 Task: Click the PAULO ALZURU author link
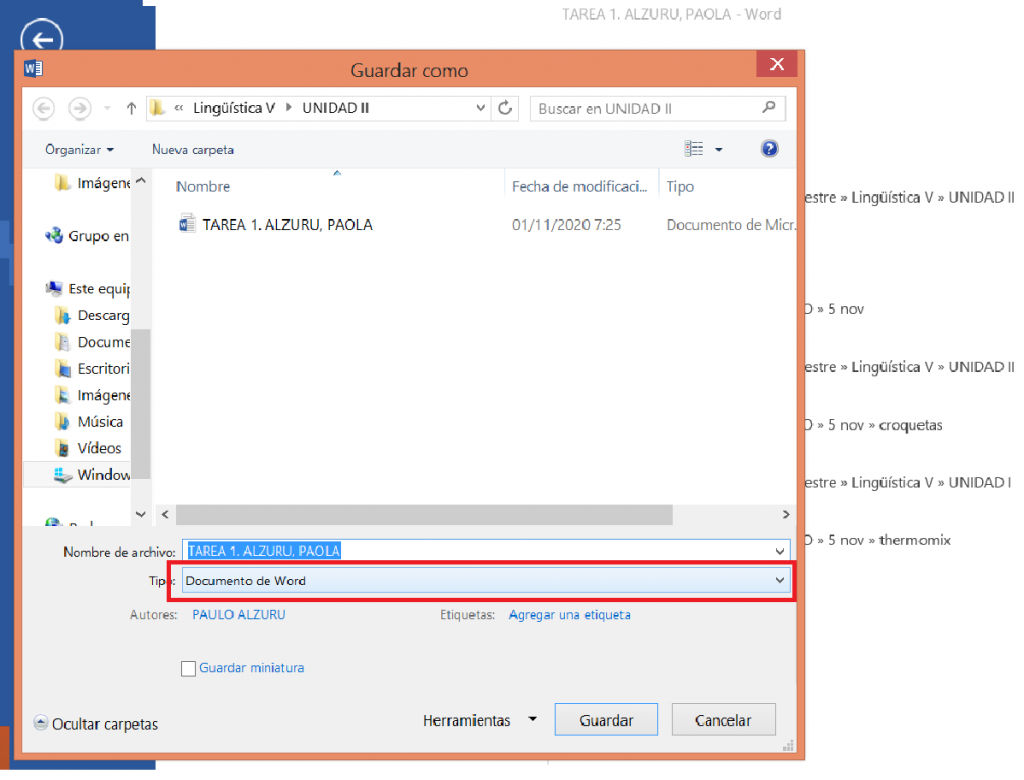click(238, 614)
